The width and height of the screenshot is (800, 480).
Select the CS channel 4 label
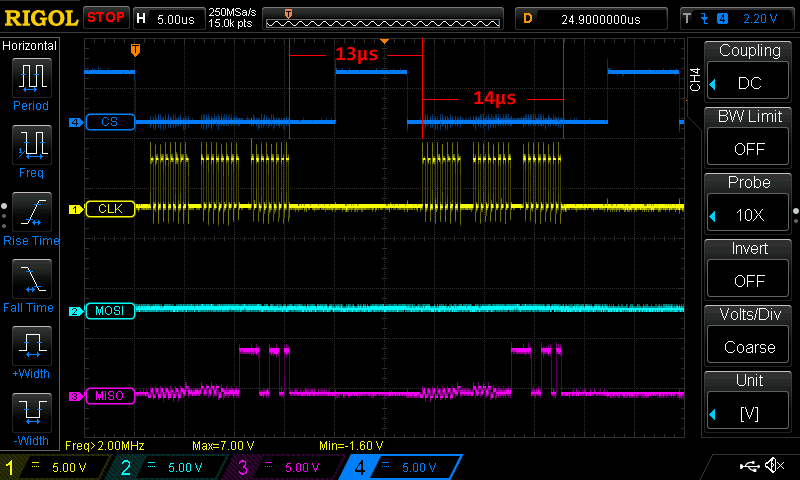110,122
